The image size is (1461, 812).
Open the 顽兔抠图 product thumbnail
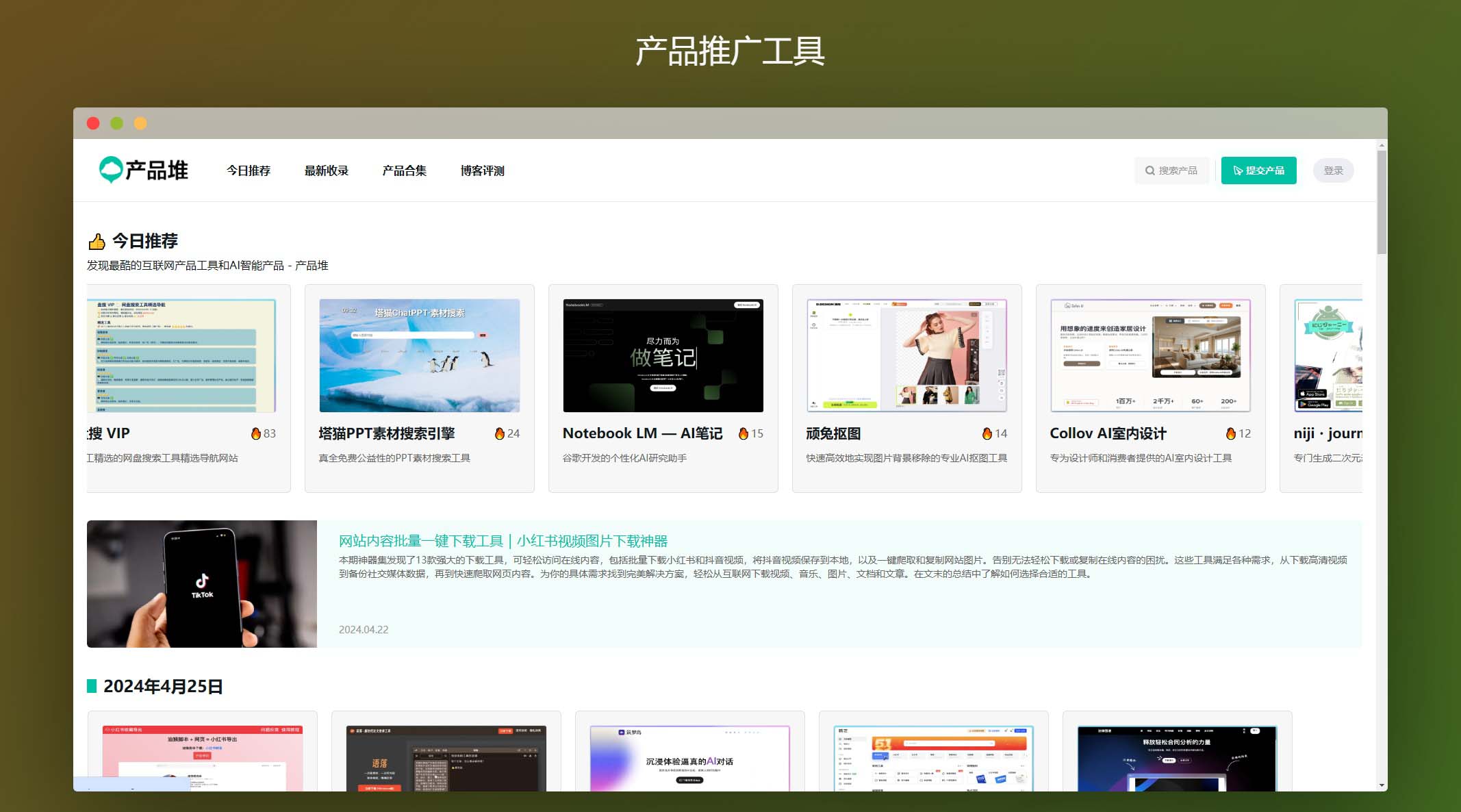[x=907, y=355]
